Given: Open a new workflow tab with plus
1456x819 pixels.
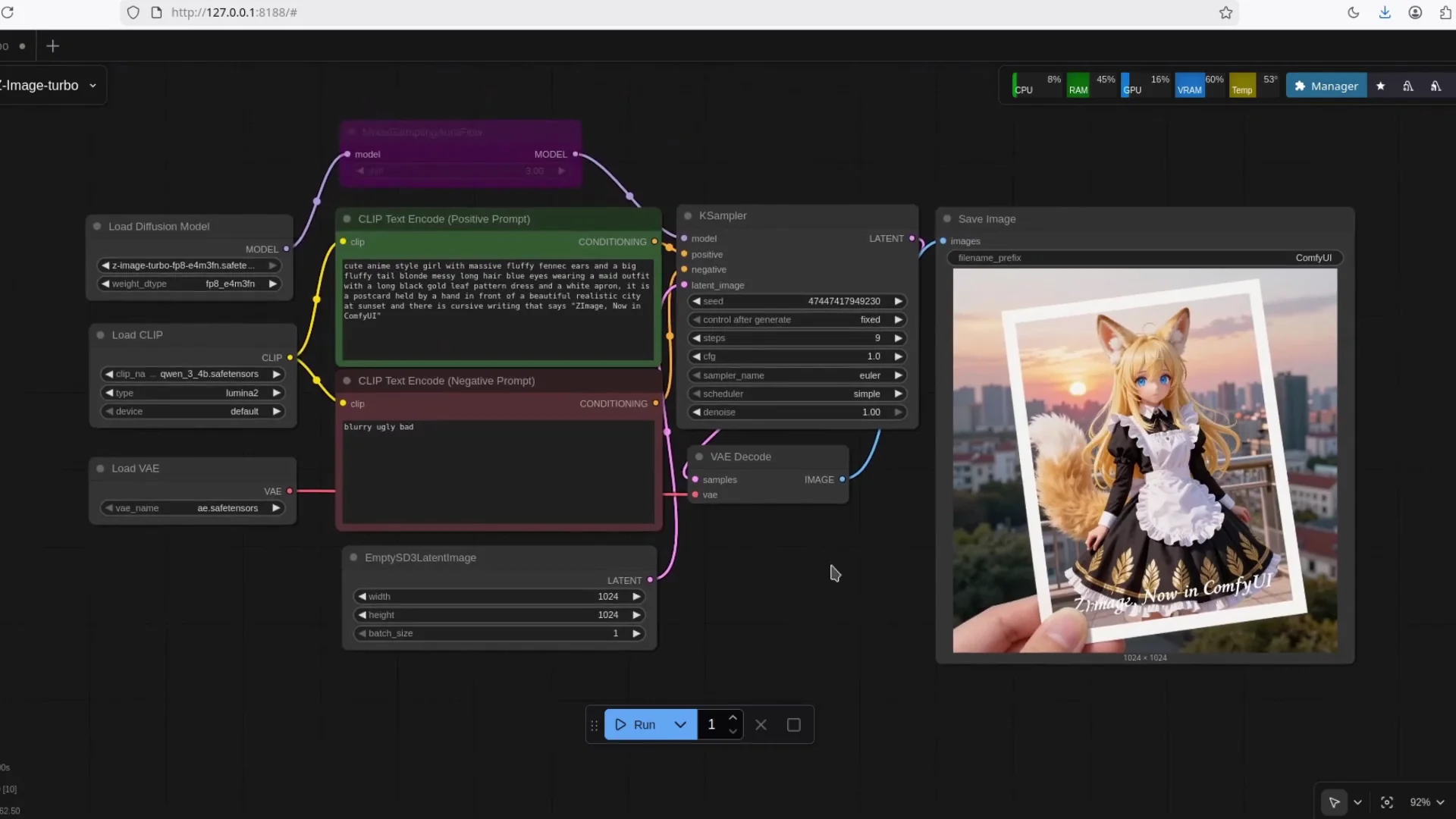Looking at the screenshot, I should (52, 46).
